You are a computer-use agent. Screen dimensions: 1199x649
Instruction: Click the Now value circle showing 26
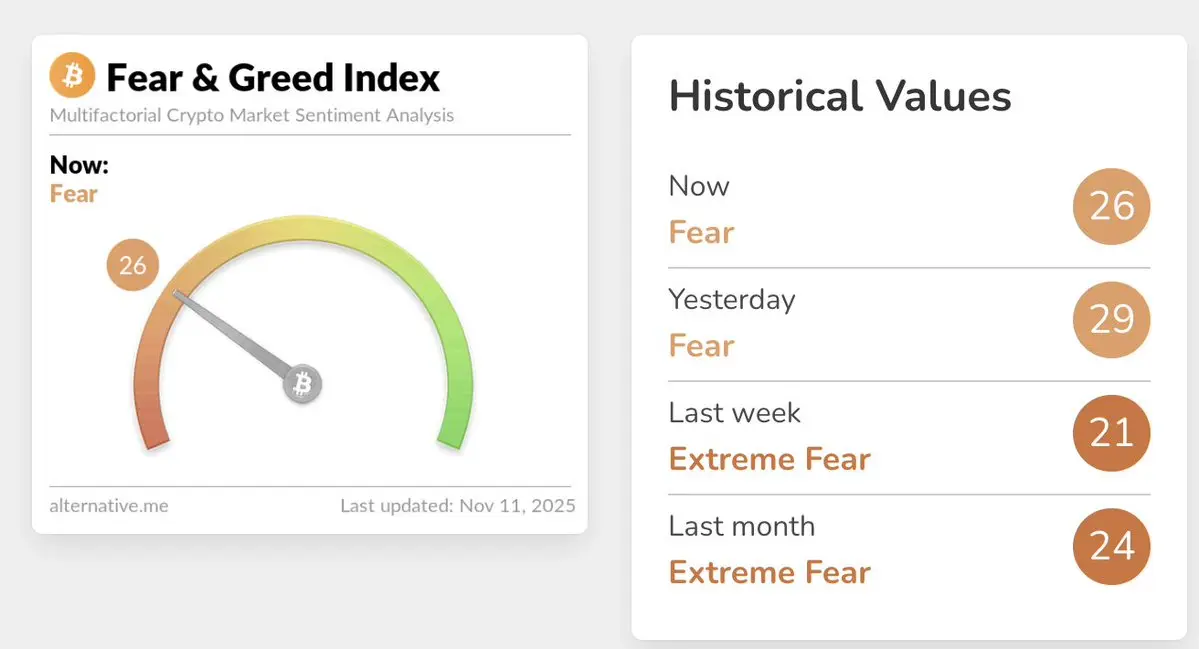click(1111, 206)
